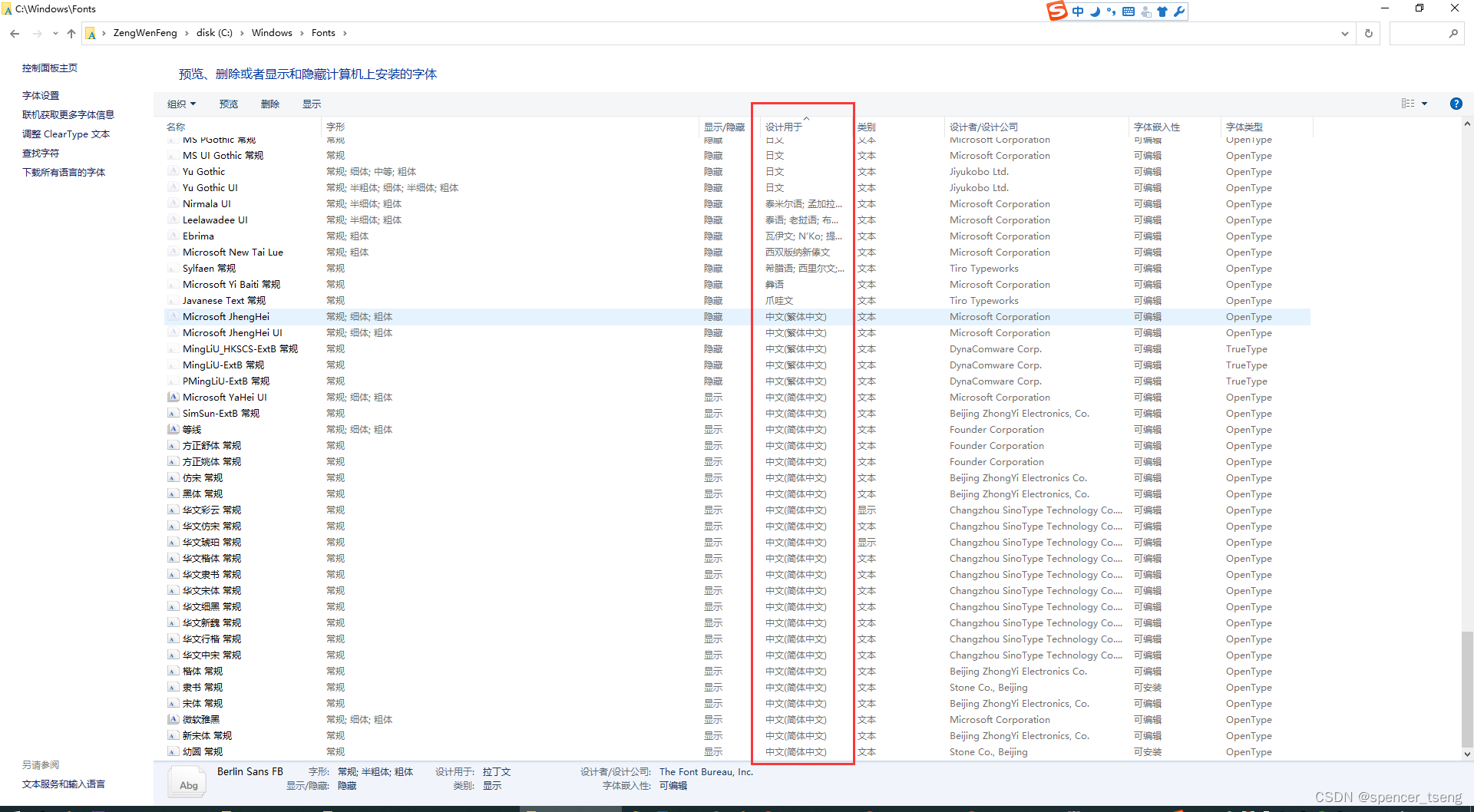Navigate to ZengWenFeng in the breadcrumb
The width and height of the screenshot is (1474, 812).
coord(145,33)
